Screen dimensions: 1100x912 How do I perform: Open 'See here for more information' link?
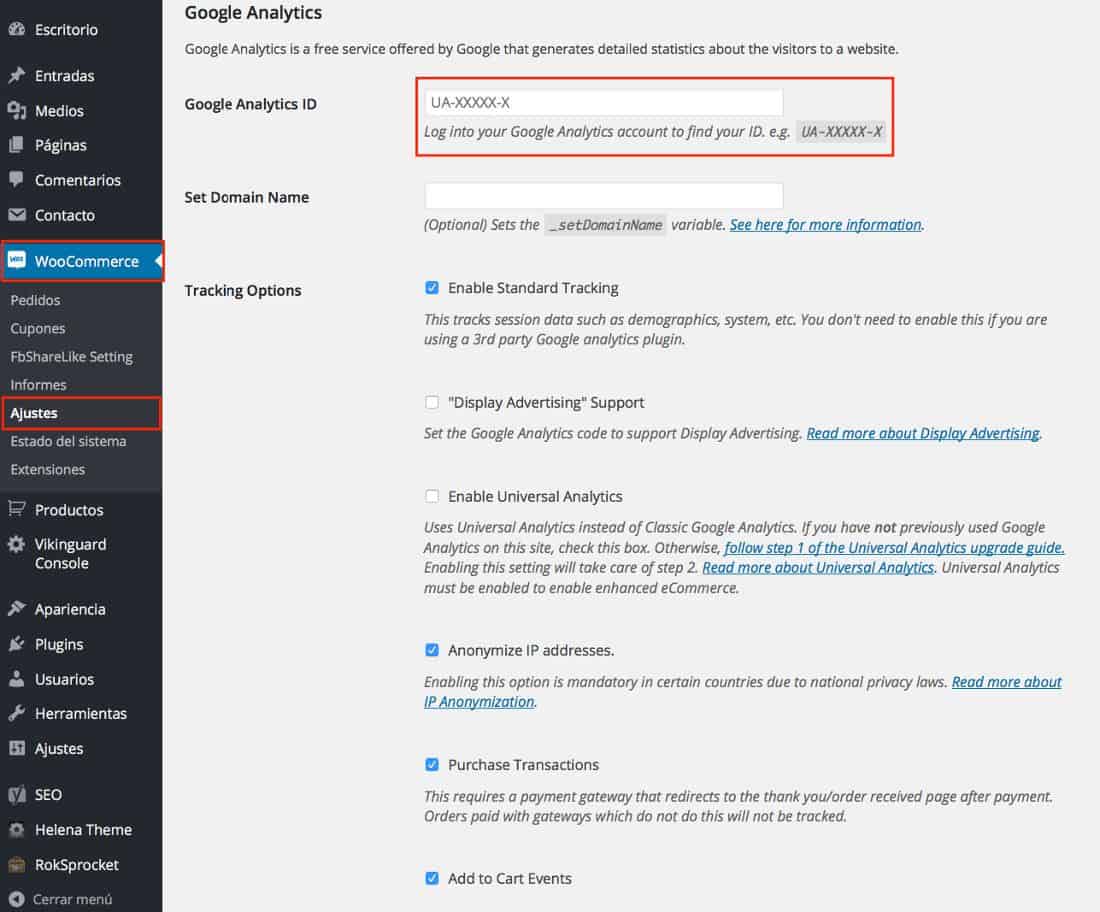(x=826, y=224)
